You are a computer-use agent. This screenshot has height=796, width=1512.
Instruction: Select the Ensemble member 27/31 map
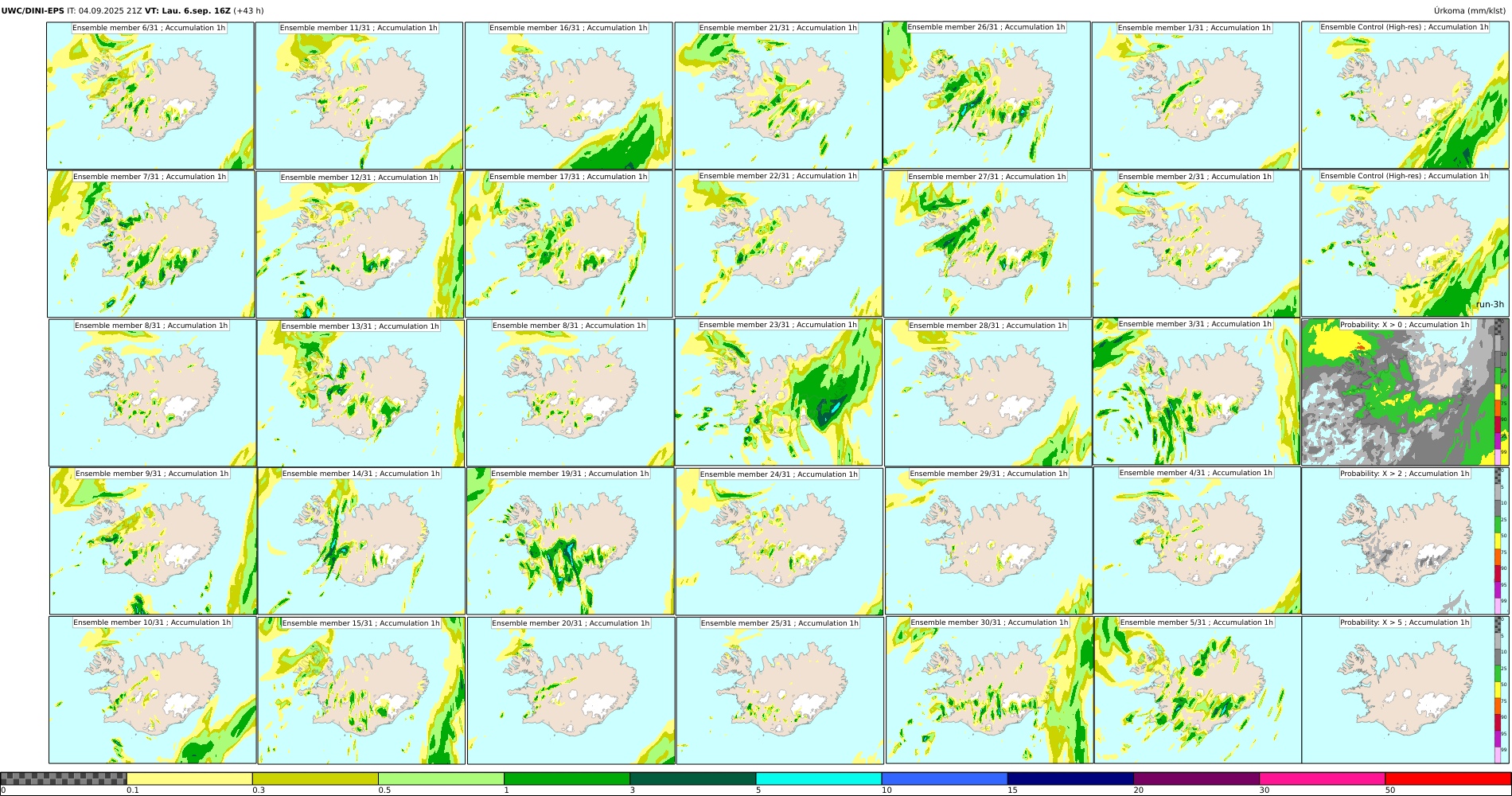(x=987, y=244)
